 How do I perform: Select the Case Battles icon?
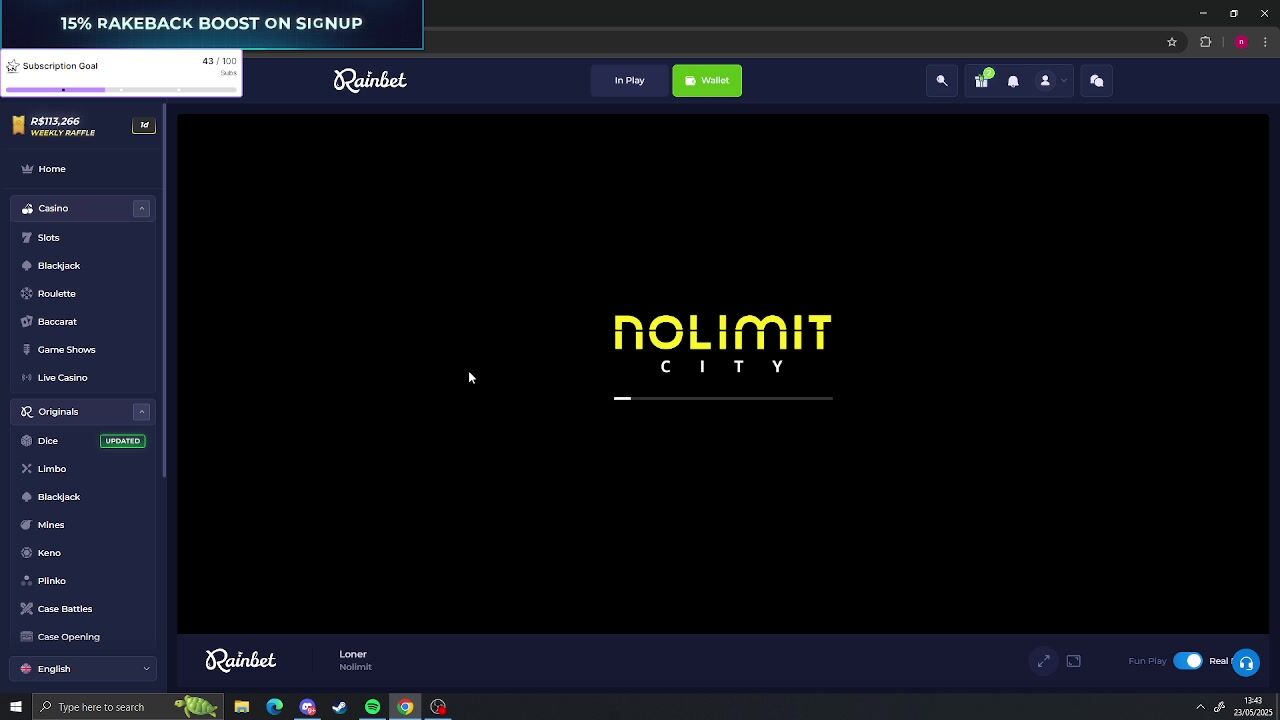pyautogui.click(x=27, y=609)
